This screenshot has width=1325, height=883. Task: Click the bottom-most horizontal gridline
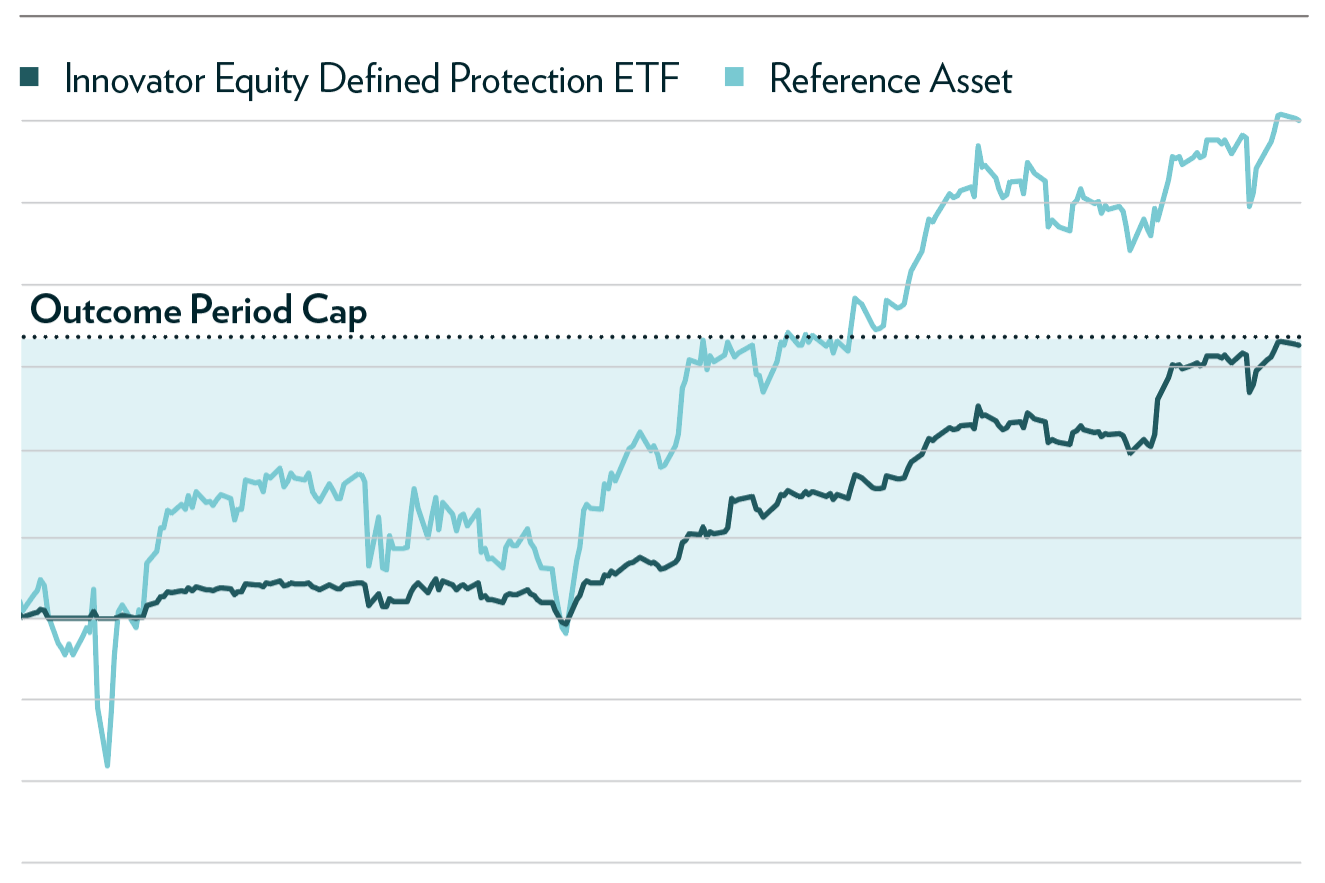click(660, 862)
